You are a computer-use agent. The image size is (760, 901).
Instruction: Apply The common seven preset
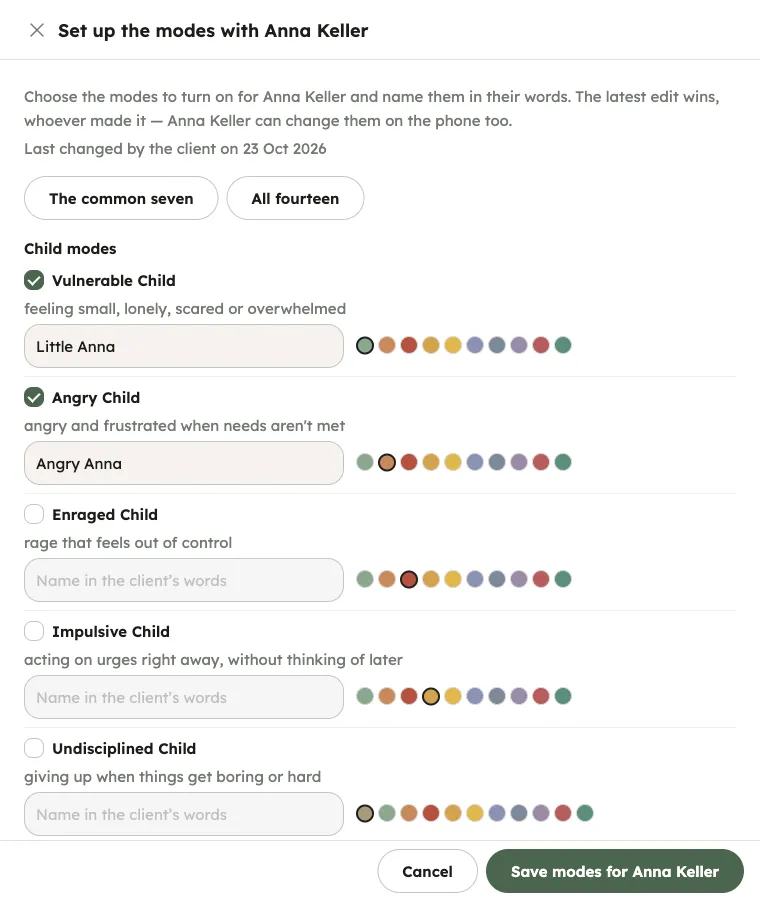pyautogui.click(x=121, y=198)
